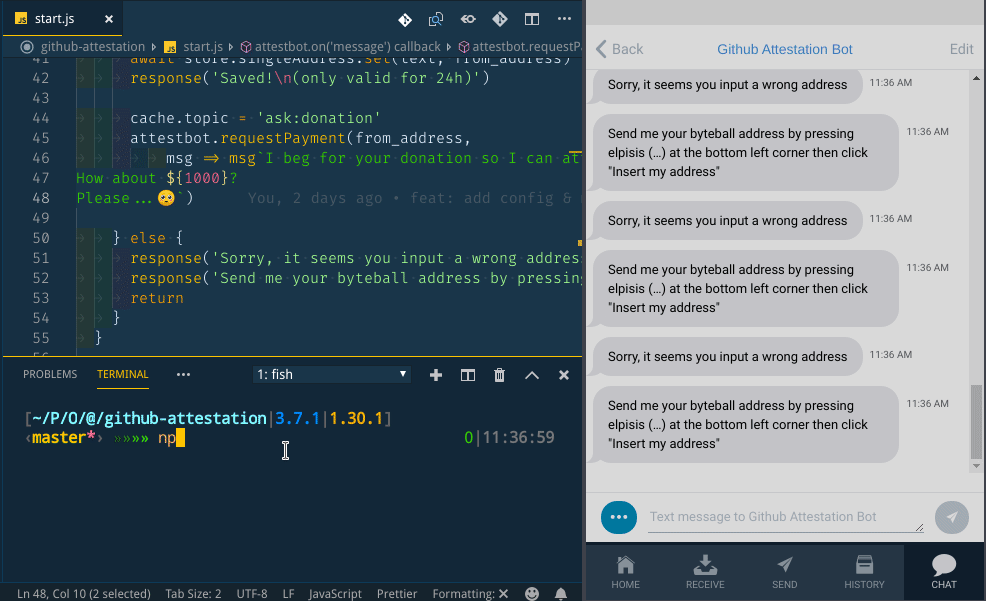Click terminal time 11:36:59

tap(519, 438)
